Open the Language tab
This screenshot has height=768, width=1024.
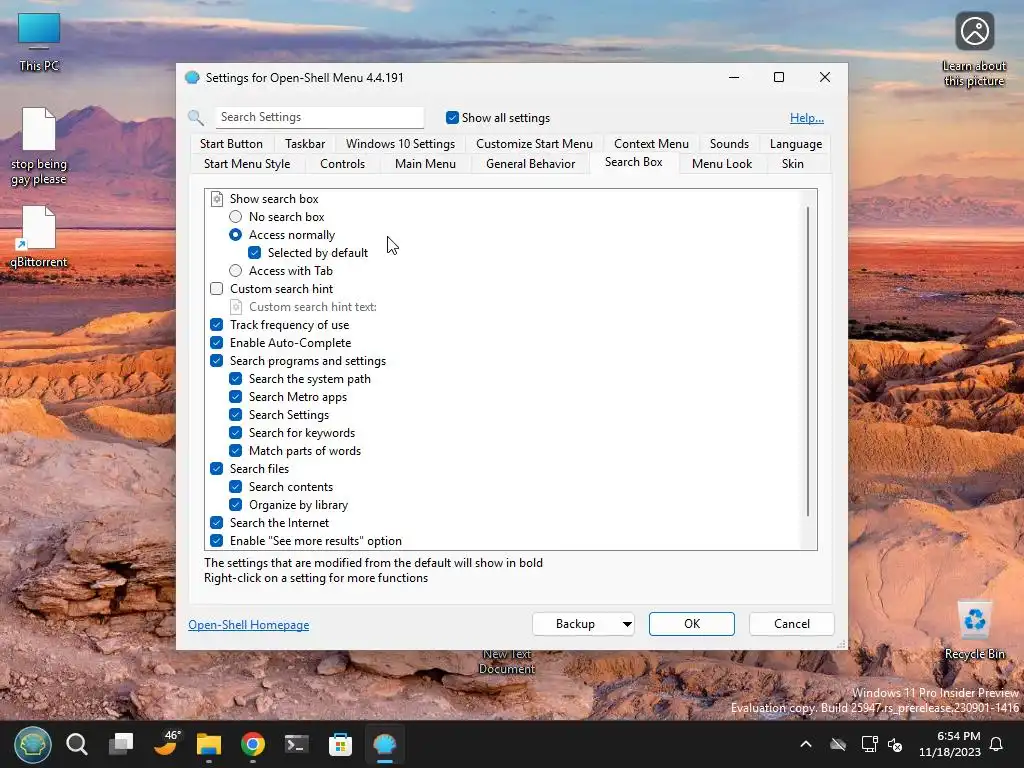point(795,144)
